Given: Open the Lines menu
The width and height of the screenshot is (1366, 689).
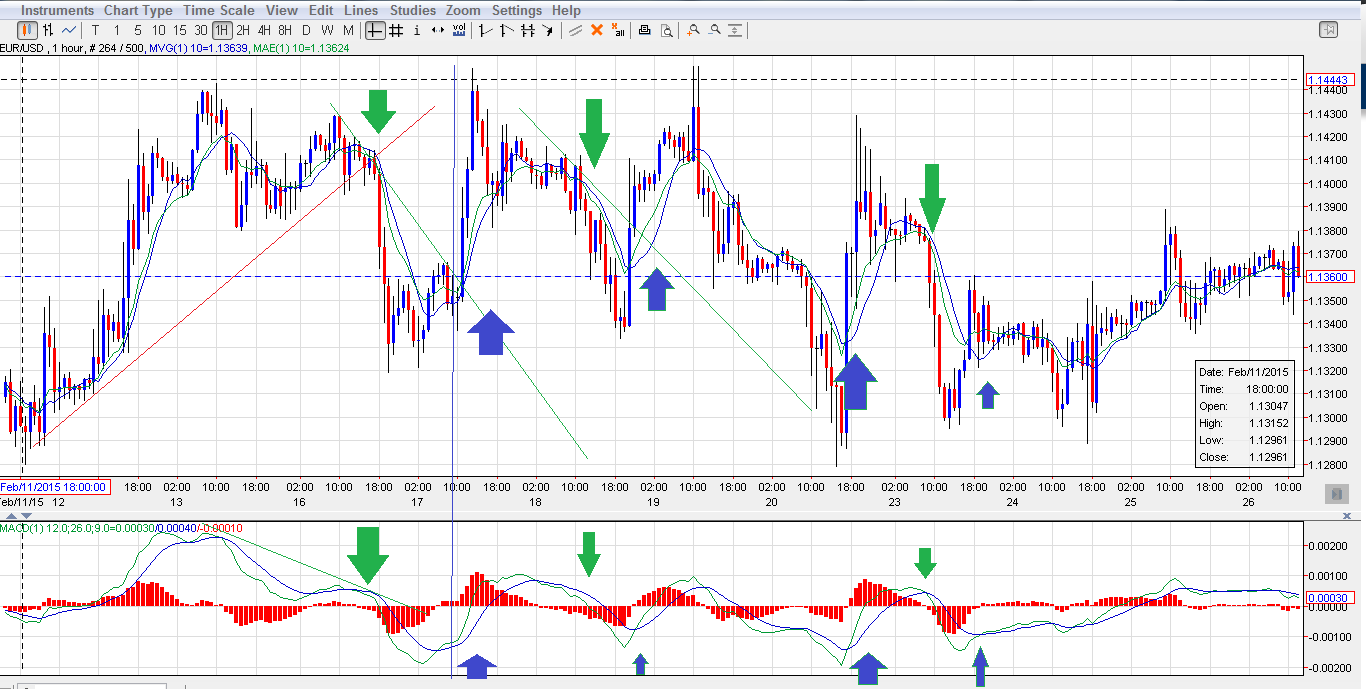Looking at the screenshot, I should 361,10.
